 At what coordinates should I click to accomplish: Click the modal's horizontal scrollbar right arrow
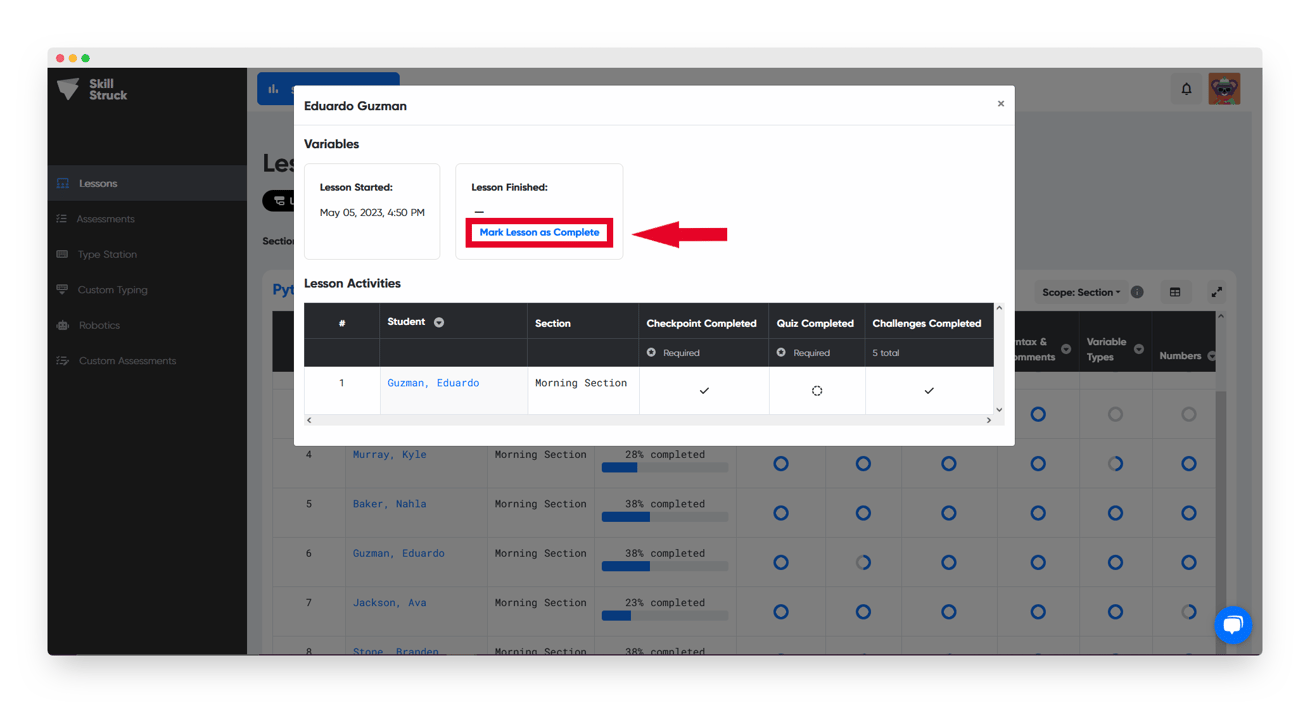tap(988, 420)
